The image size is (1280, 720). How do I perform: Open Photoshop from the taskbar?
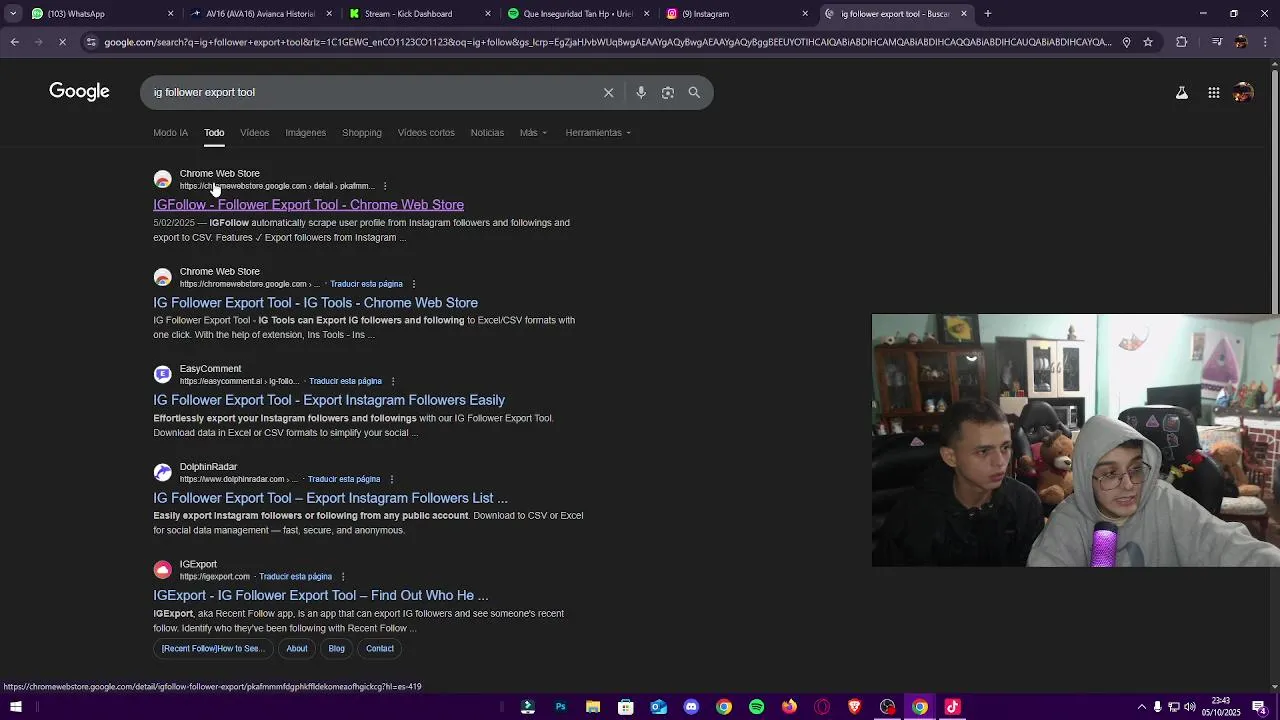pos(560,707)
